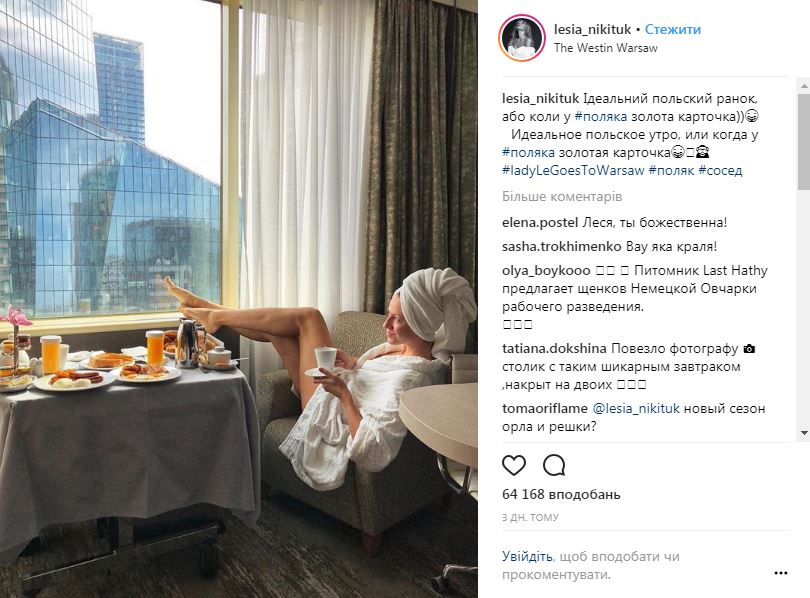The width and height of the screenshot is (810, 598).
Task: Click the comment scrollbar down arrow
Action: coord(804,433)
